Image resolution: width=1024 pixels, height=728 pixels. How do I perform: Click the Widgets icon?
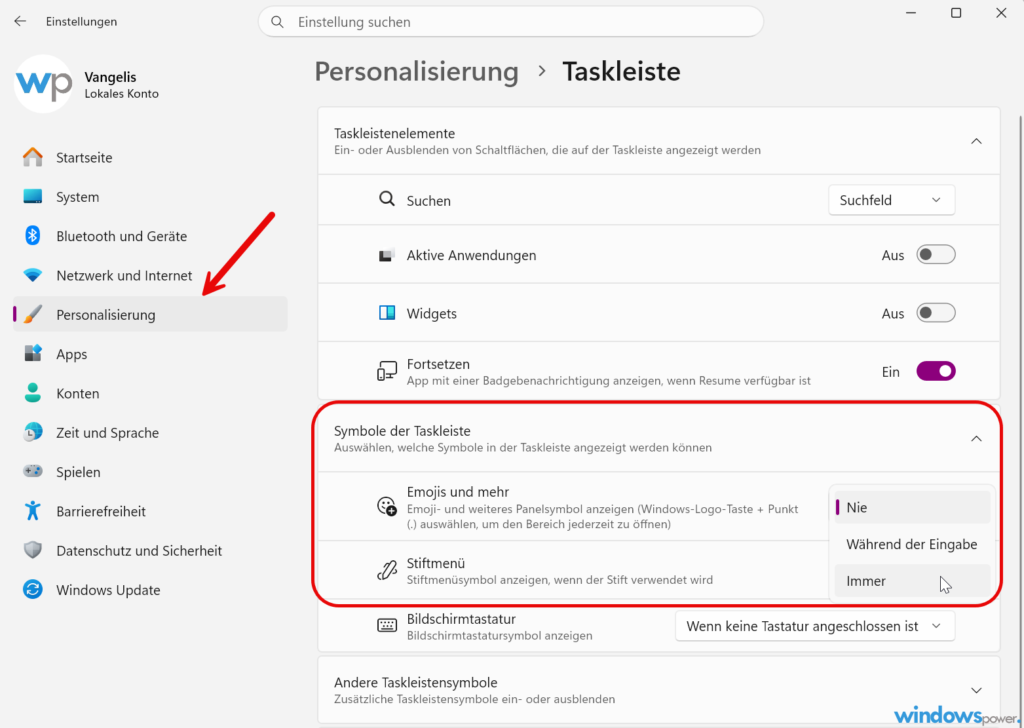point(387,313)
